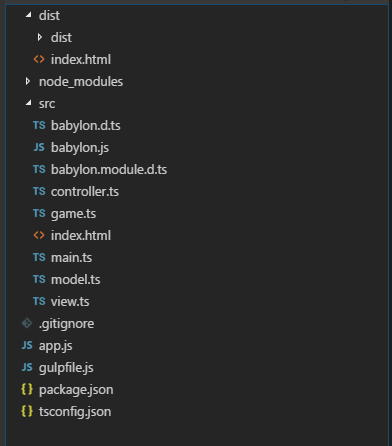The width and height of the screenshot is (392, 446).
Task: Collapse the src folder arrow
Action: (29, 103)
